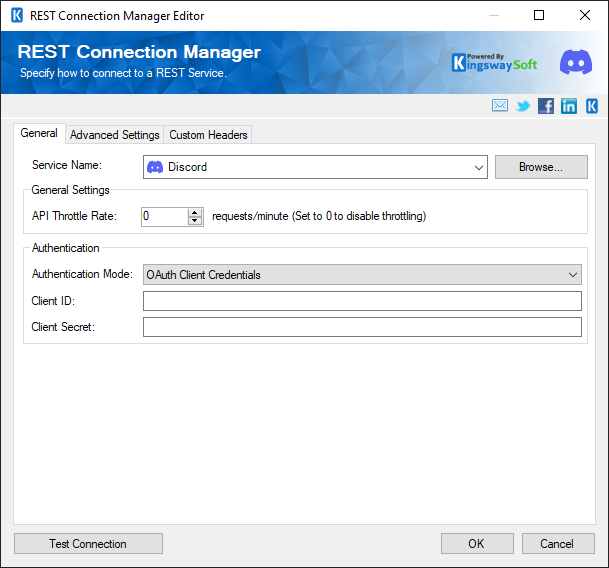Click the Test Connection button

(88, 544)
